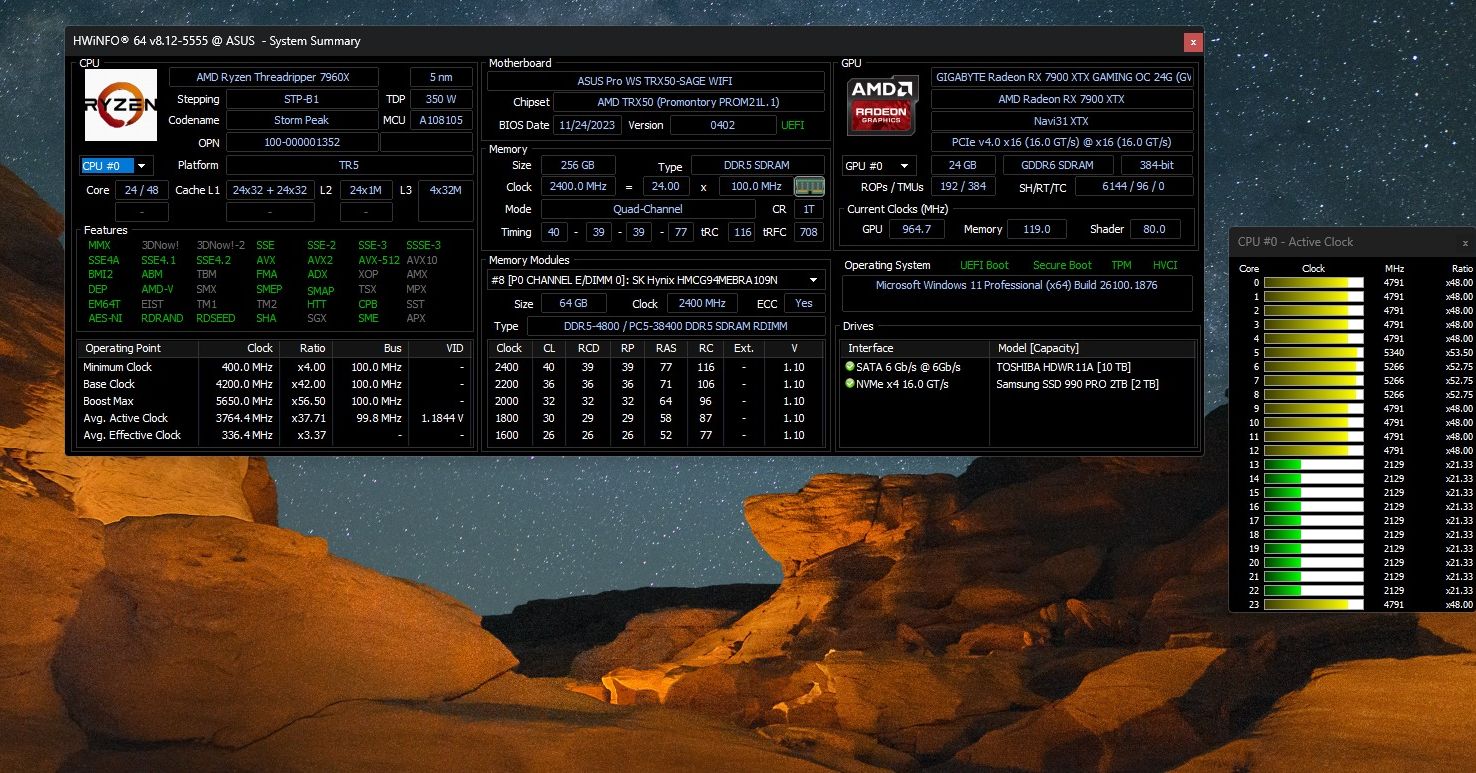Click the 350 W TDP value
The height and width of the screenshot is (773, 1476).
(x=441, y=99)
